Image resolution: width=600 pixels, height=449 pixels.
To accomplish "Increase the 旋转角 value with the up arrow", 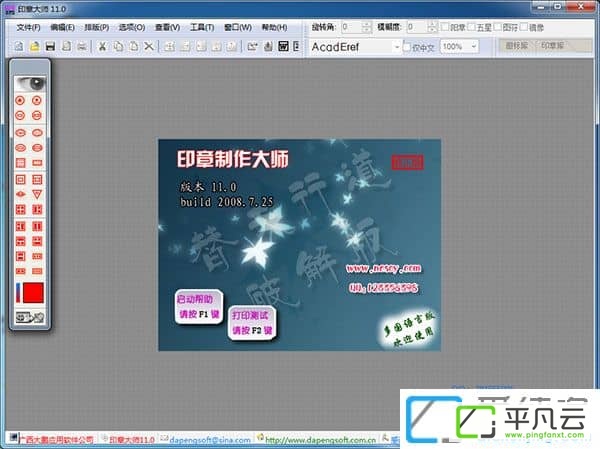I will coord(367,24).
